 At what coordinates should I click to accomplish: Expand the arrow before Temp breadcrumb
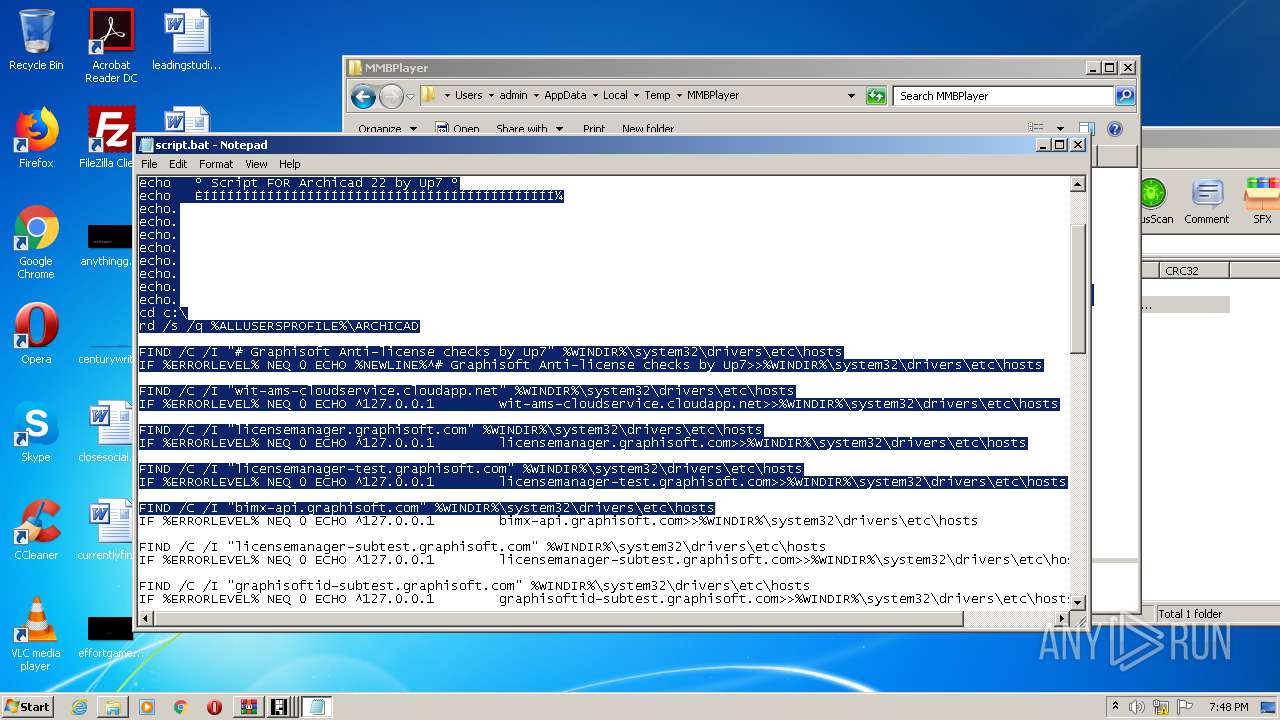click(x=636, y=96)
